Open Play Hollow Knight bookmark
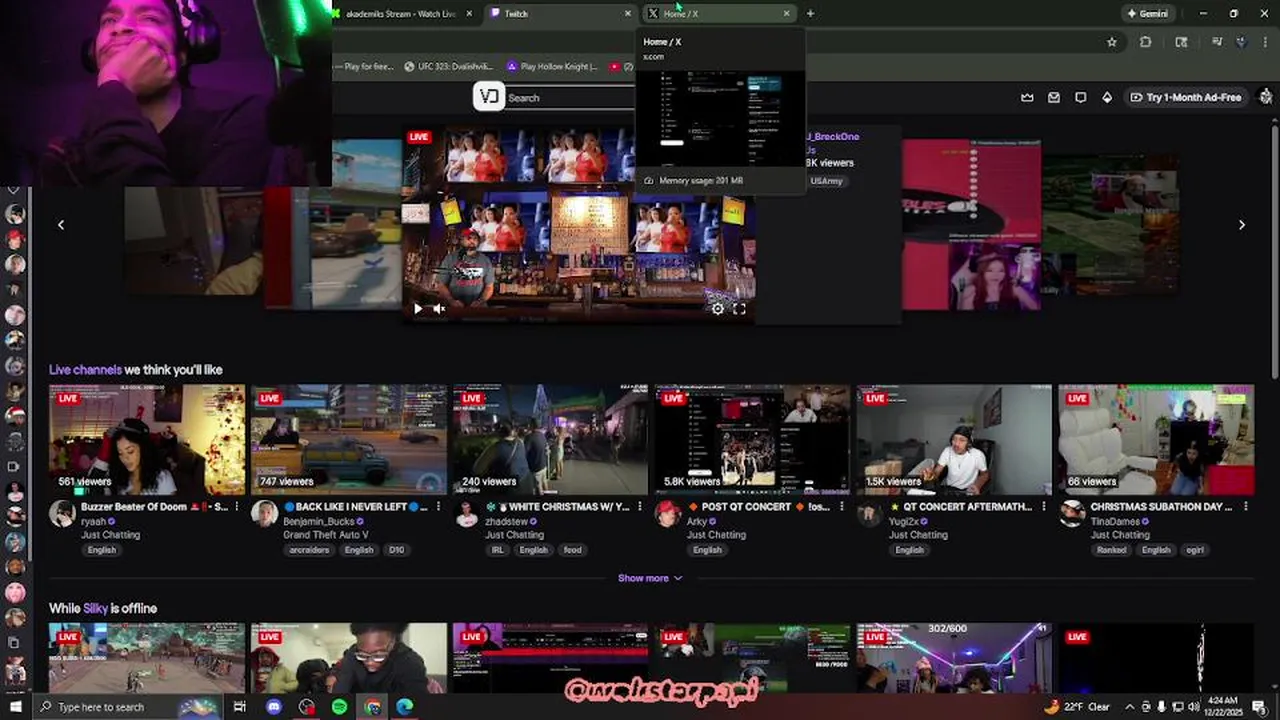 pyautogui.click(x=552, y=67)
